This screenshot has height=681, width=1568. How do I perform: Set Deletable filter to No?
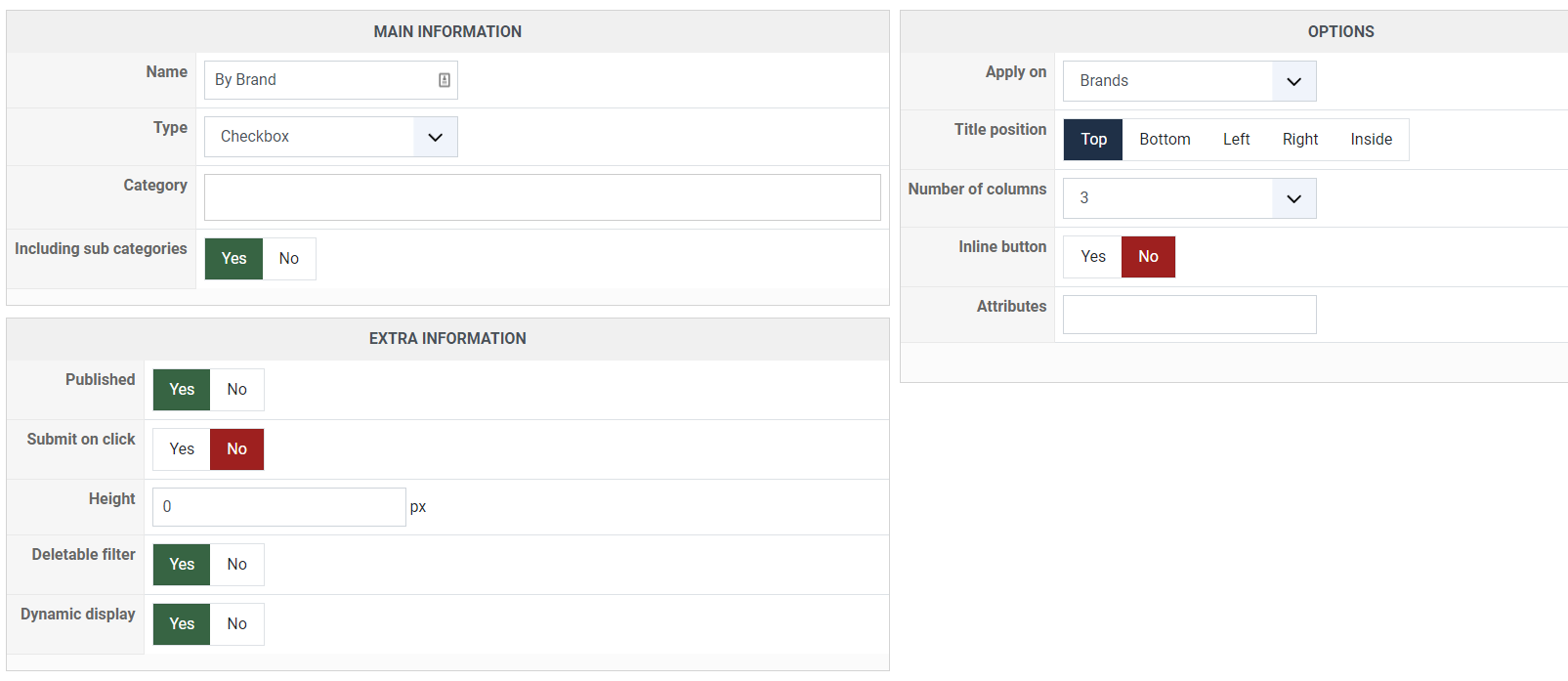point(236,565)
